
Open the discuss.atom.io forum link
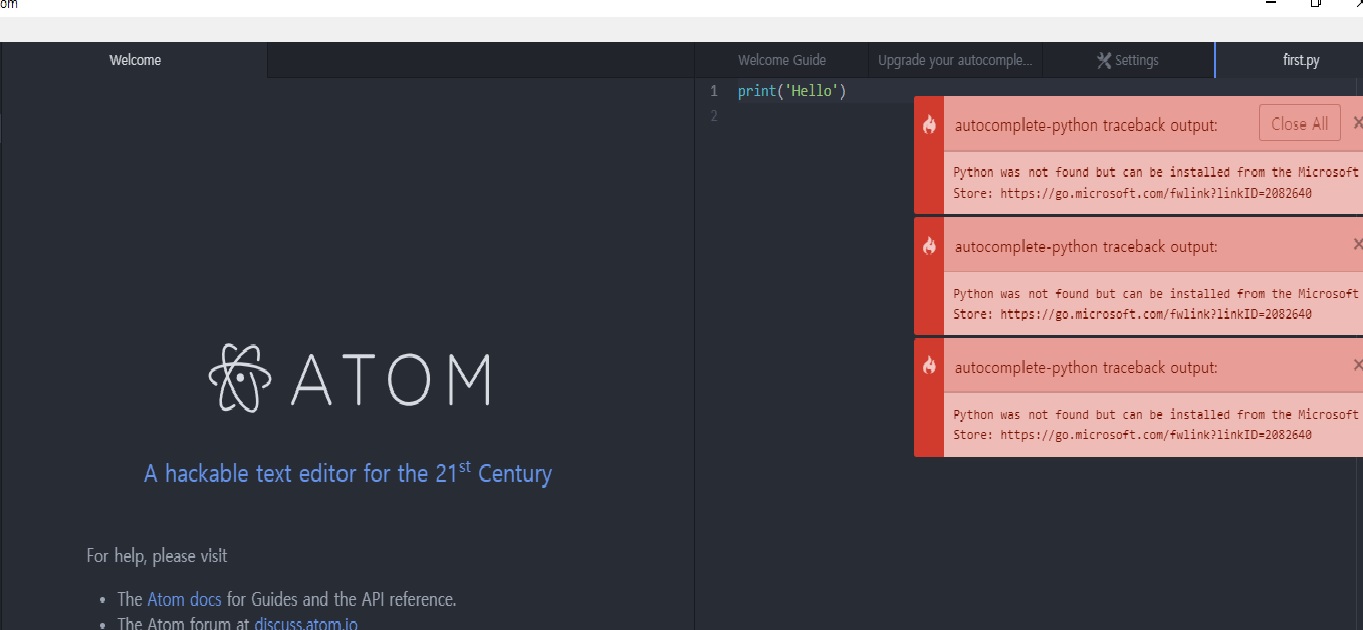coord(306,624)
